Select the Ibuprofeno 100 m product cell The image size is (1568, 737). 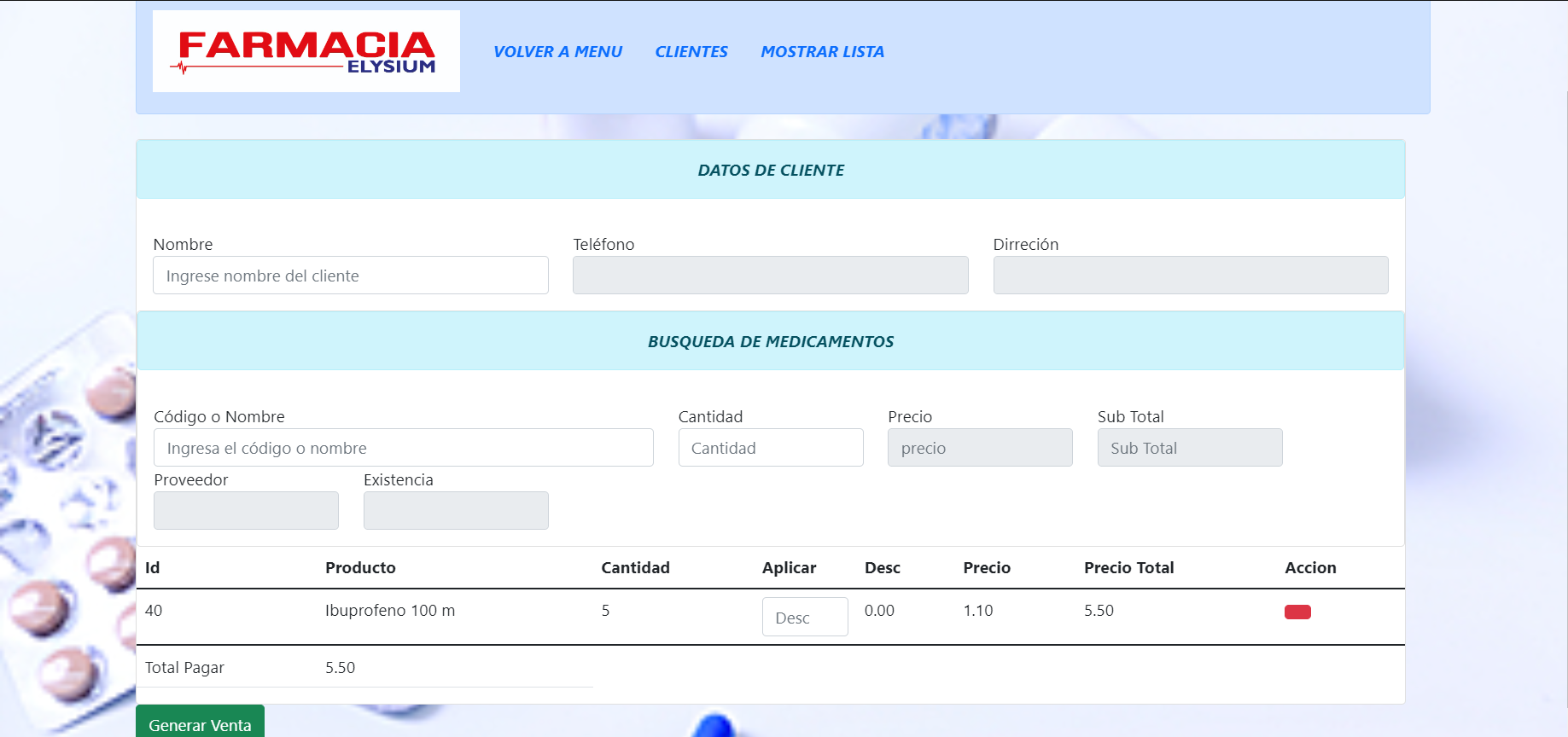point(390,611)
